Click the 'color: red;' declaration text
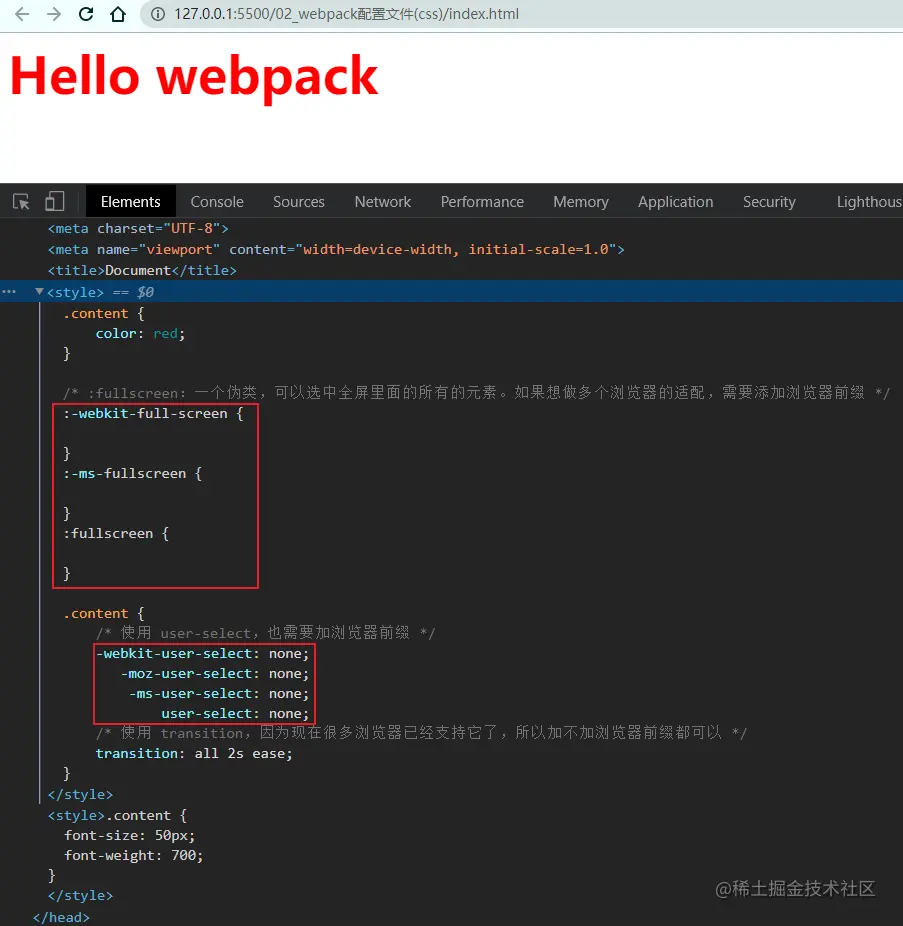The height and width of the screenshot is (926, 903). pos(141,334)
